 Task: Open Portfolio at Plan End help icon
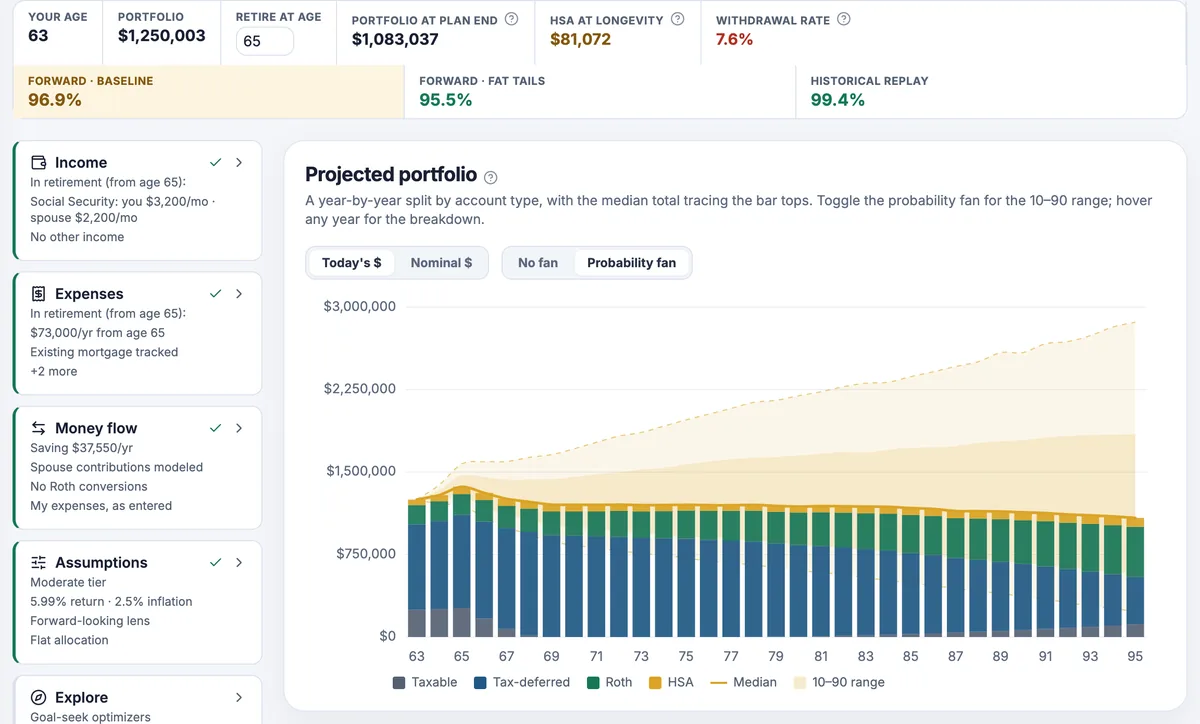point(512,19)
